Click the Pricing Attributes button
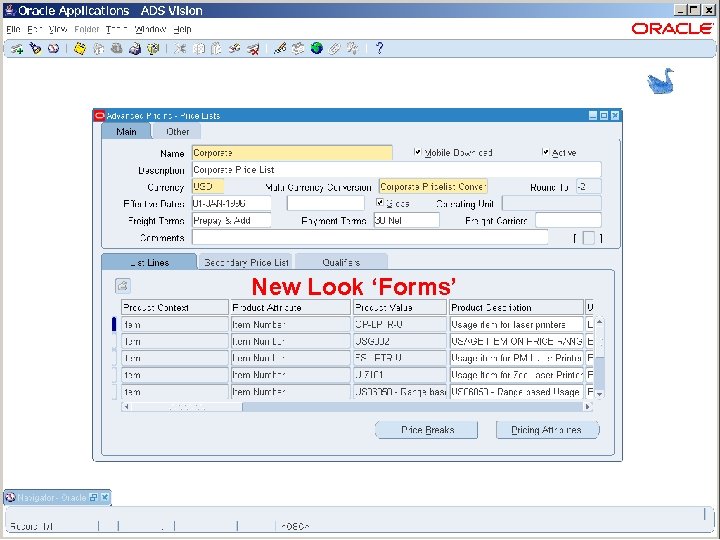720x540 pixels. [x=547, y=430]
